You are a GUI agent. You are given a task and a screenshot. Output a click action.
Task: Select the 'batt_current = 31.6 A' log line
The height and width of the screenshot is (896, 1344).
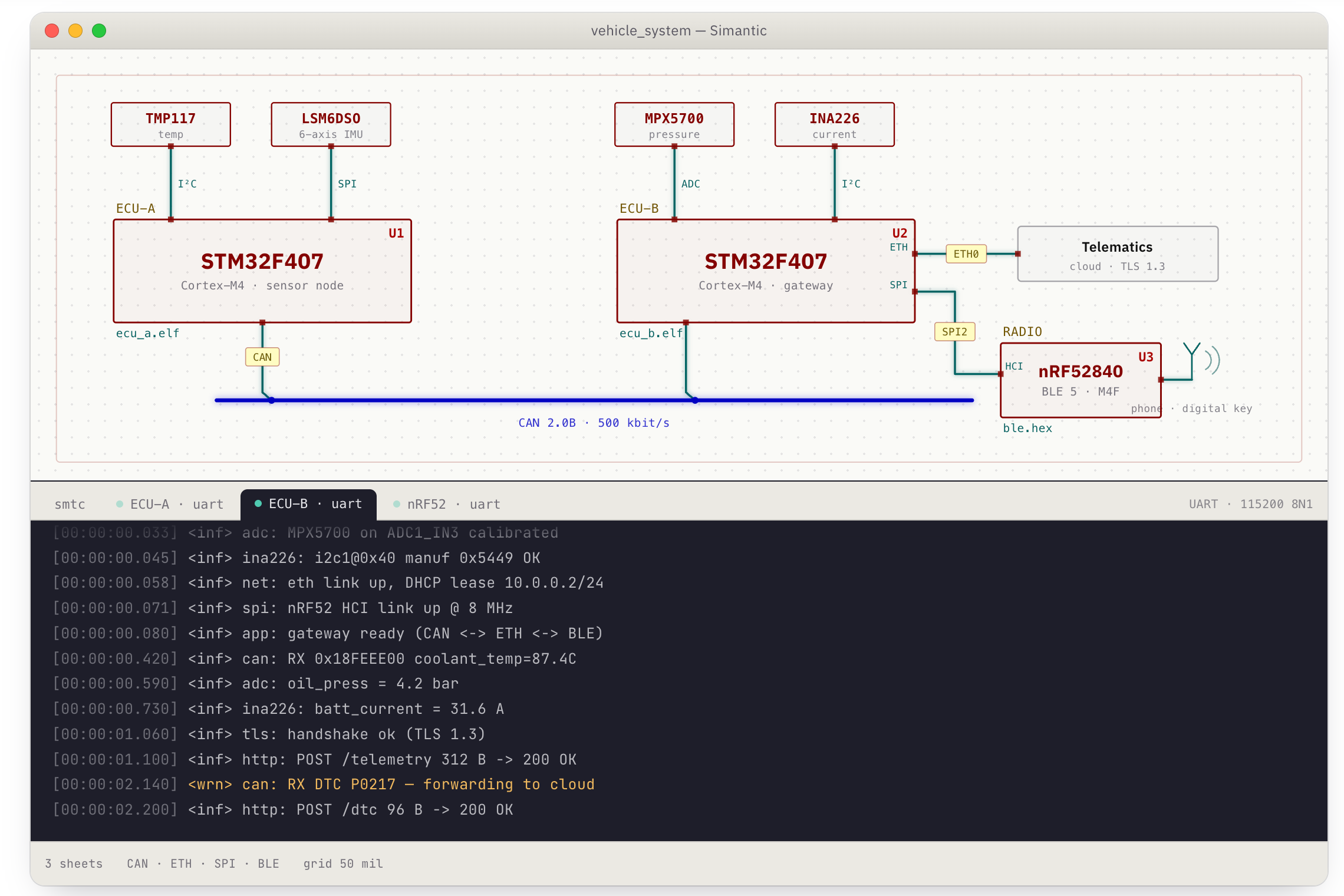(278, 709)
